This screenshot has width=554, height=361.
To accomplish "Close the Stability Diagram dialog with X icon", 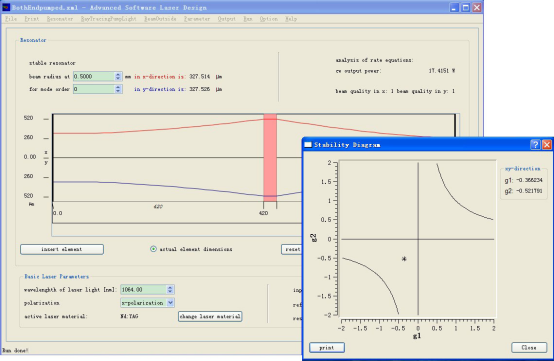I will tap(547, 144).
